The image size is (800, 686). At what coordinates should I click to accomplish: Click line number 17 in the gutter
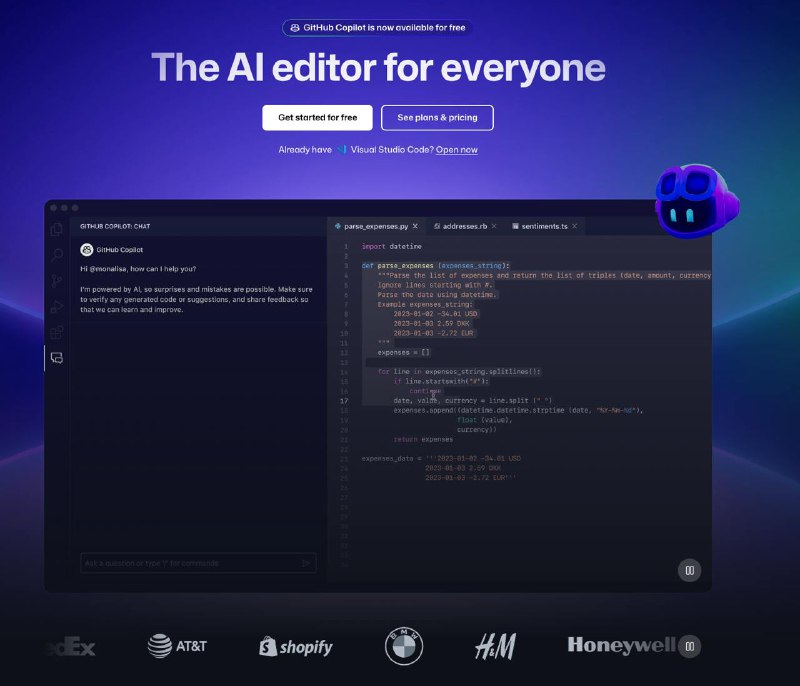point(344,401)
